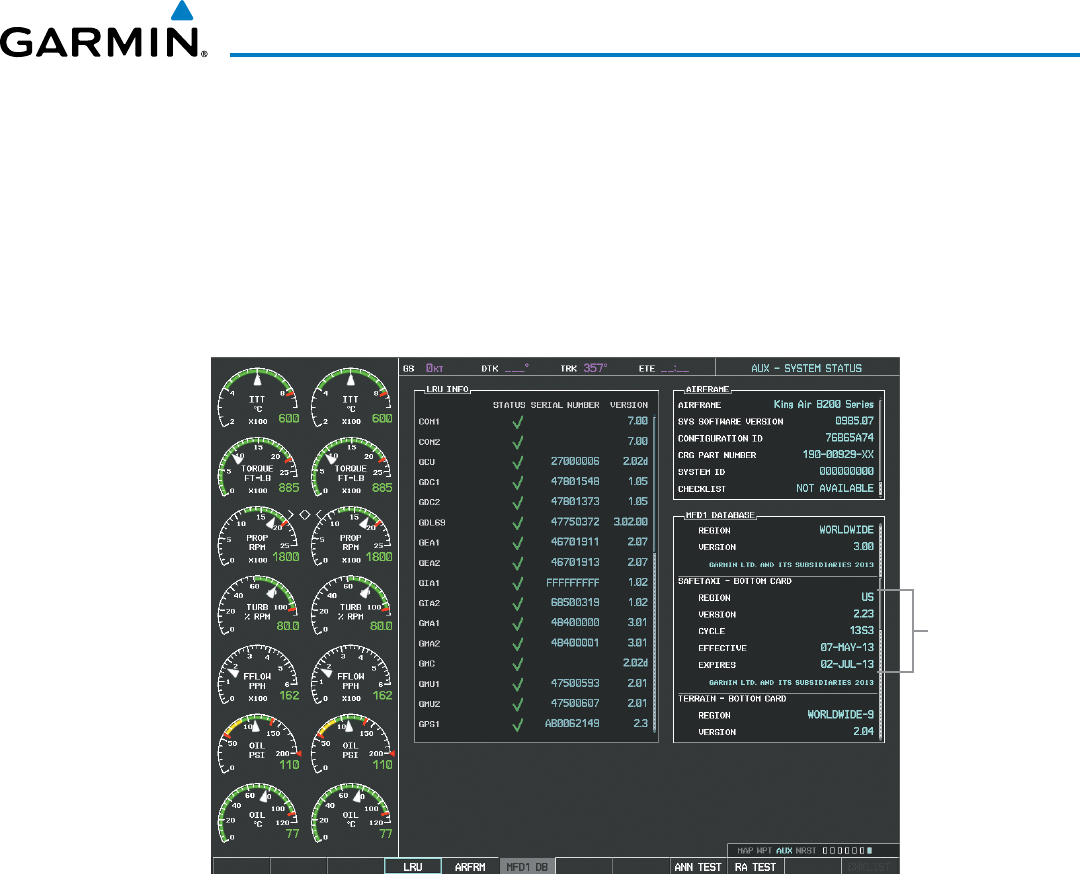Select the CHKLIST softkey
The image size is (1080, 874).
tap(869, 866)
